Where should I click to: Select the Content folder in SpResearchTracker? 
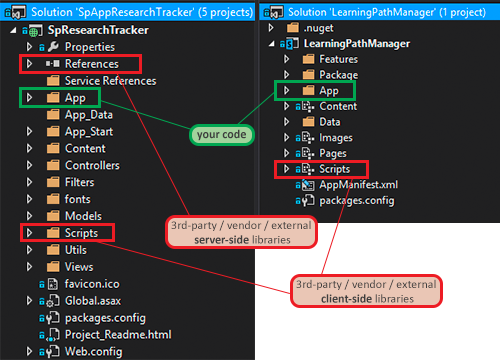click(85, 148)
